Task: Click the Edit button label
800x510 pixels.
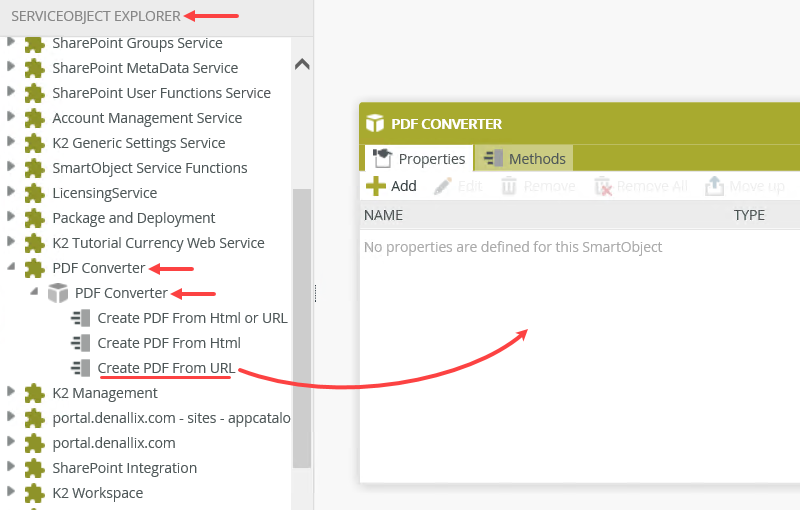Action: coord(470,186)
